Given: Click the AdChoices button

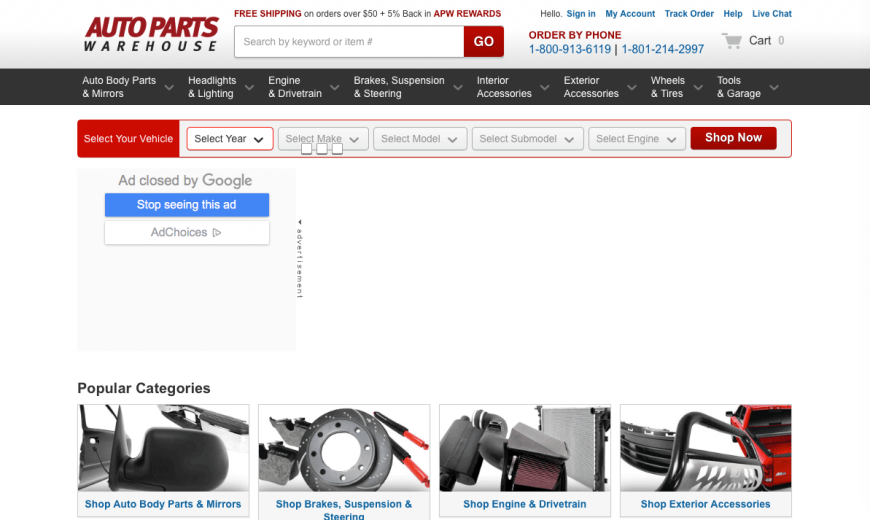Looking at the screenshot, I should [x=187, y=233].
